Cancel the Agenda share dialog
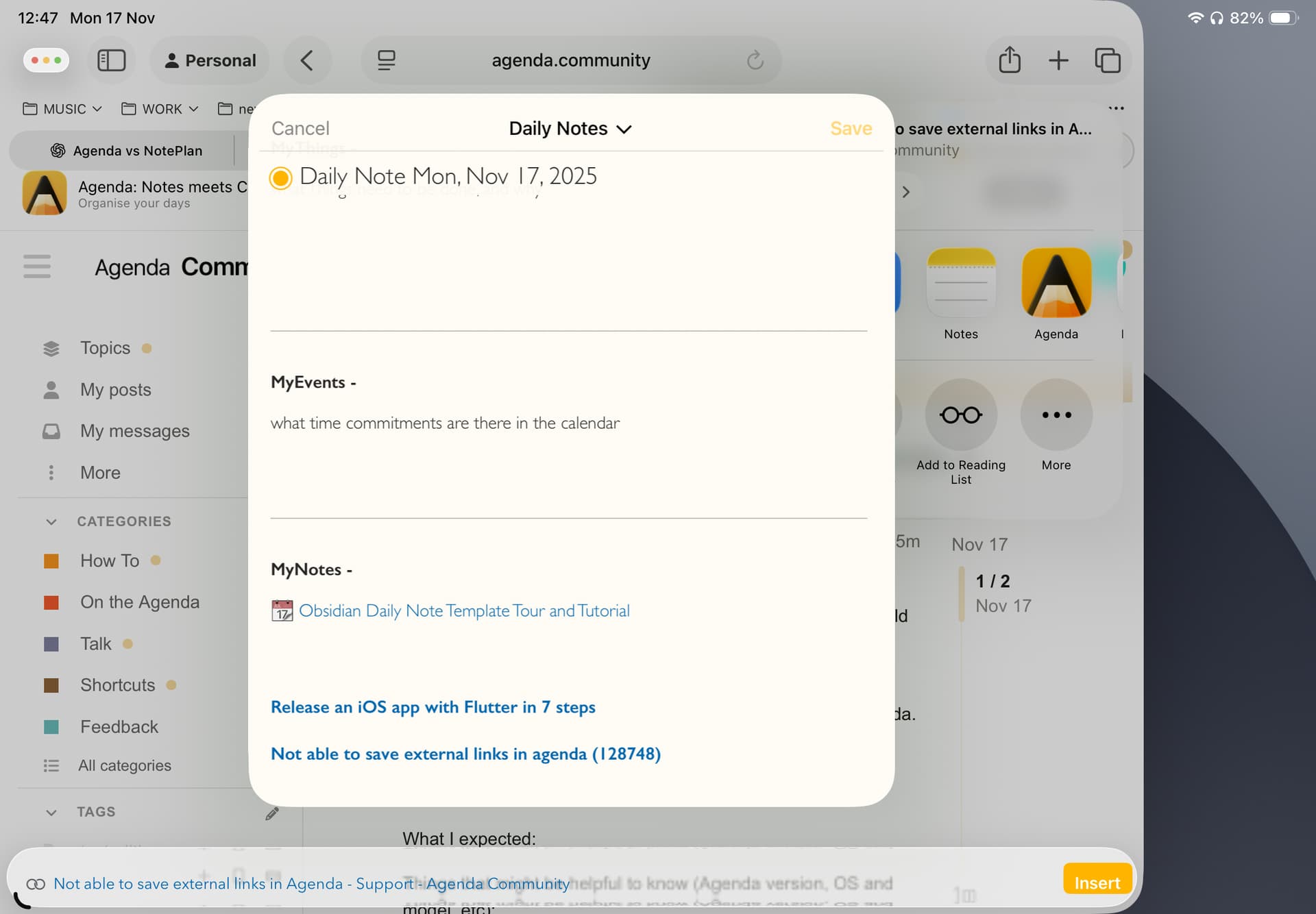Viewport: 1316px width, 914px height. [300, 129]
